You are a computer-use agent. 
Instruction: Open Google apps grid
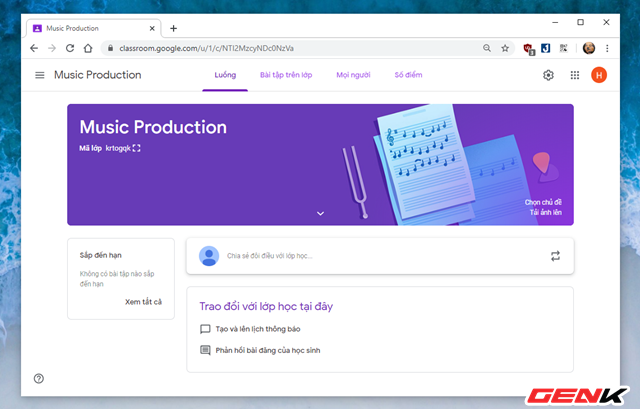click(575, 75)
